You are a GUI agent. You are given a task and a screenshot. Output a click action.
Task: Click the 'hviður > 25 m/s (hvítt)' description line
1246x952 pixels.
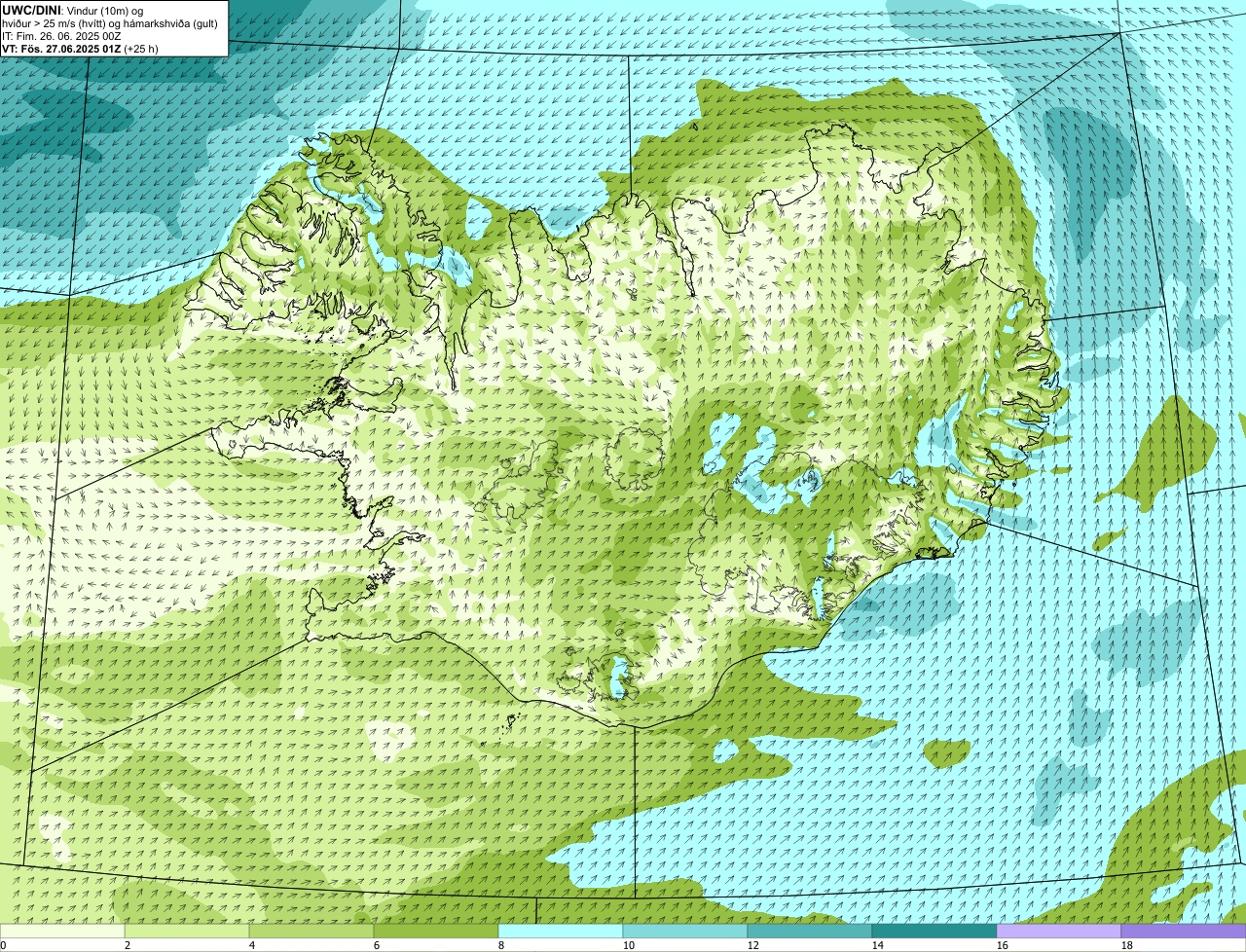[109, 23]
